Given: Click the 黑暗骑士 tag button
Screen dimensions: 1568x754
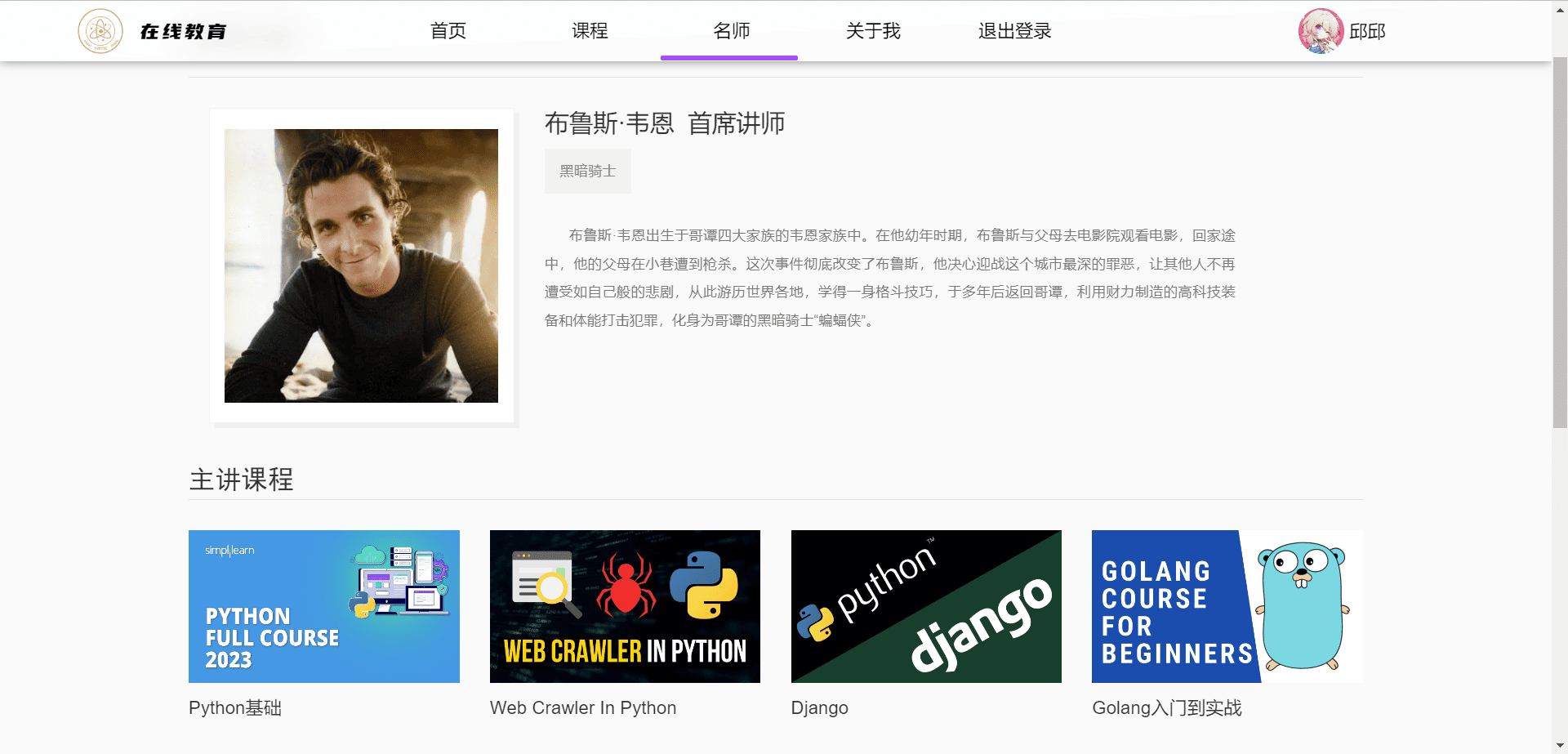Looking at the screenshot, I should (x=587, y=171).
